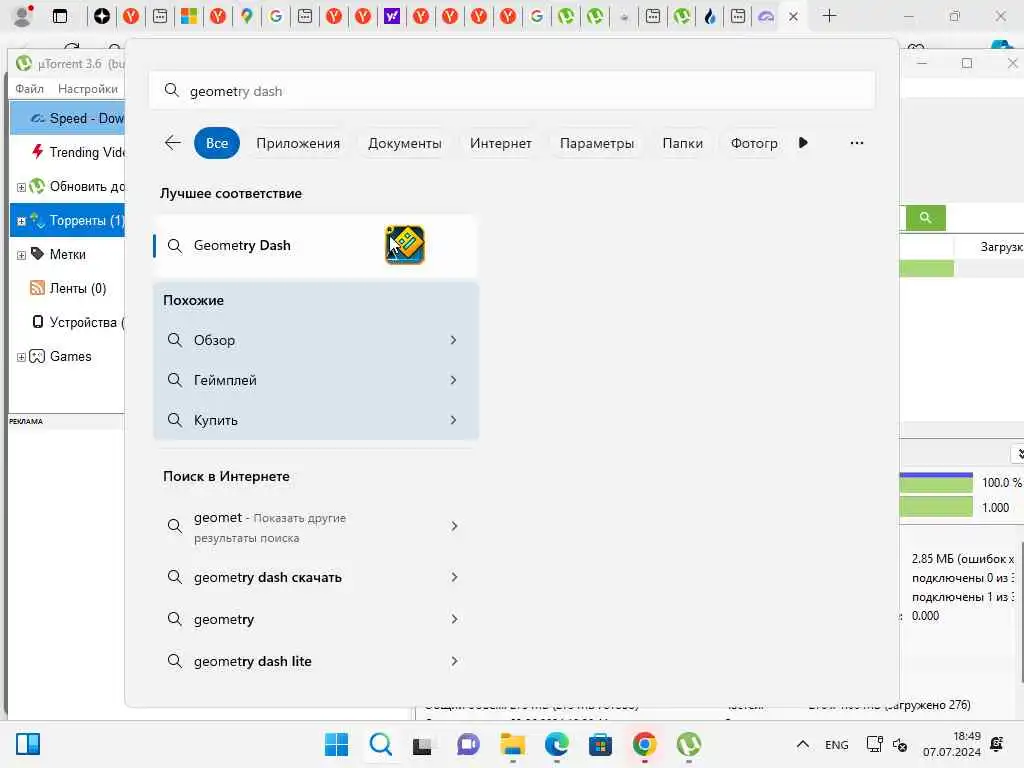Open the notification bell in the tray

[997, 744]
